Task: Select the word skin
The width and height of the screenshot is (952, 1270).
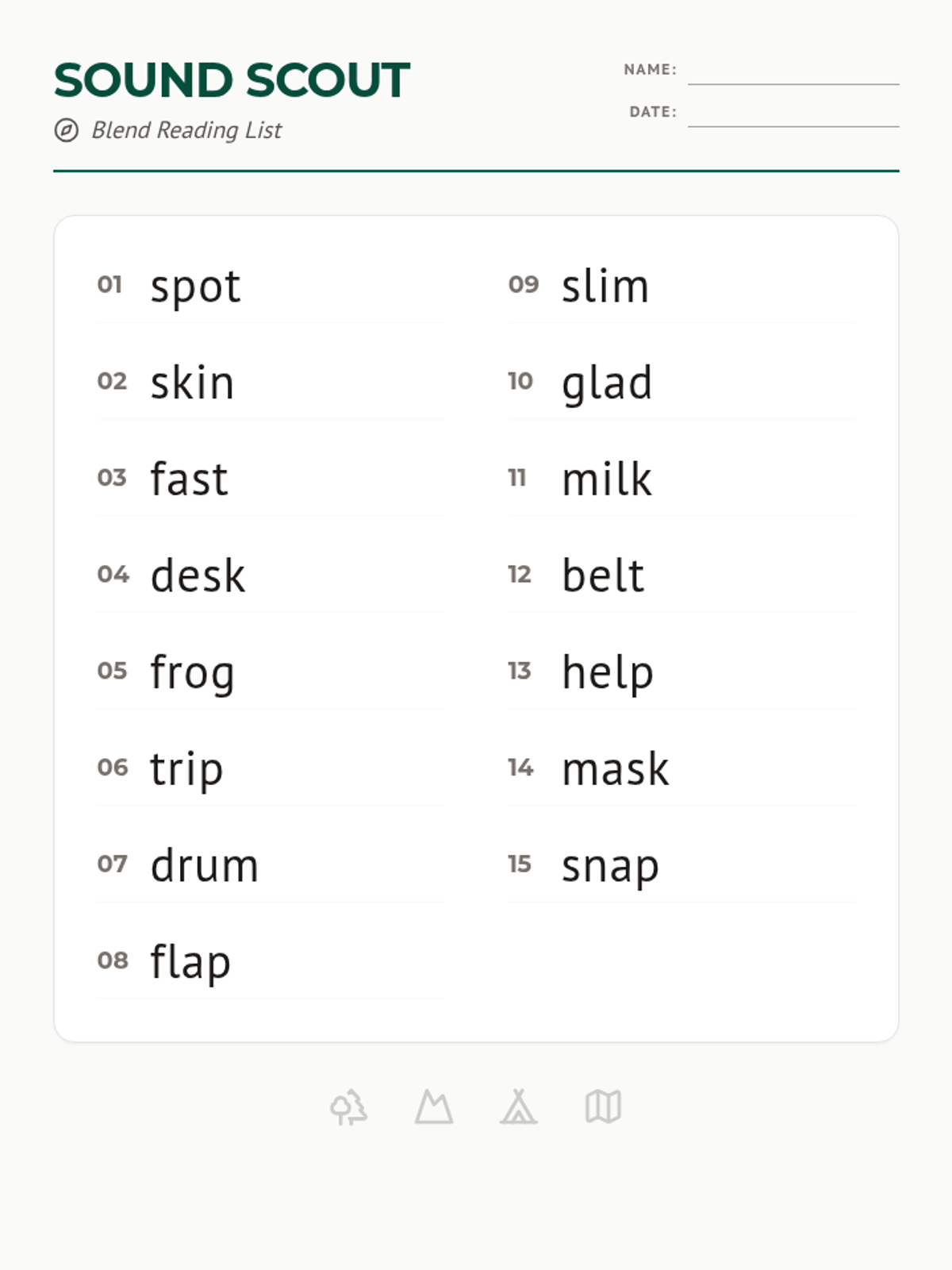Action: click(x=192, y=383)
